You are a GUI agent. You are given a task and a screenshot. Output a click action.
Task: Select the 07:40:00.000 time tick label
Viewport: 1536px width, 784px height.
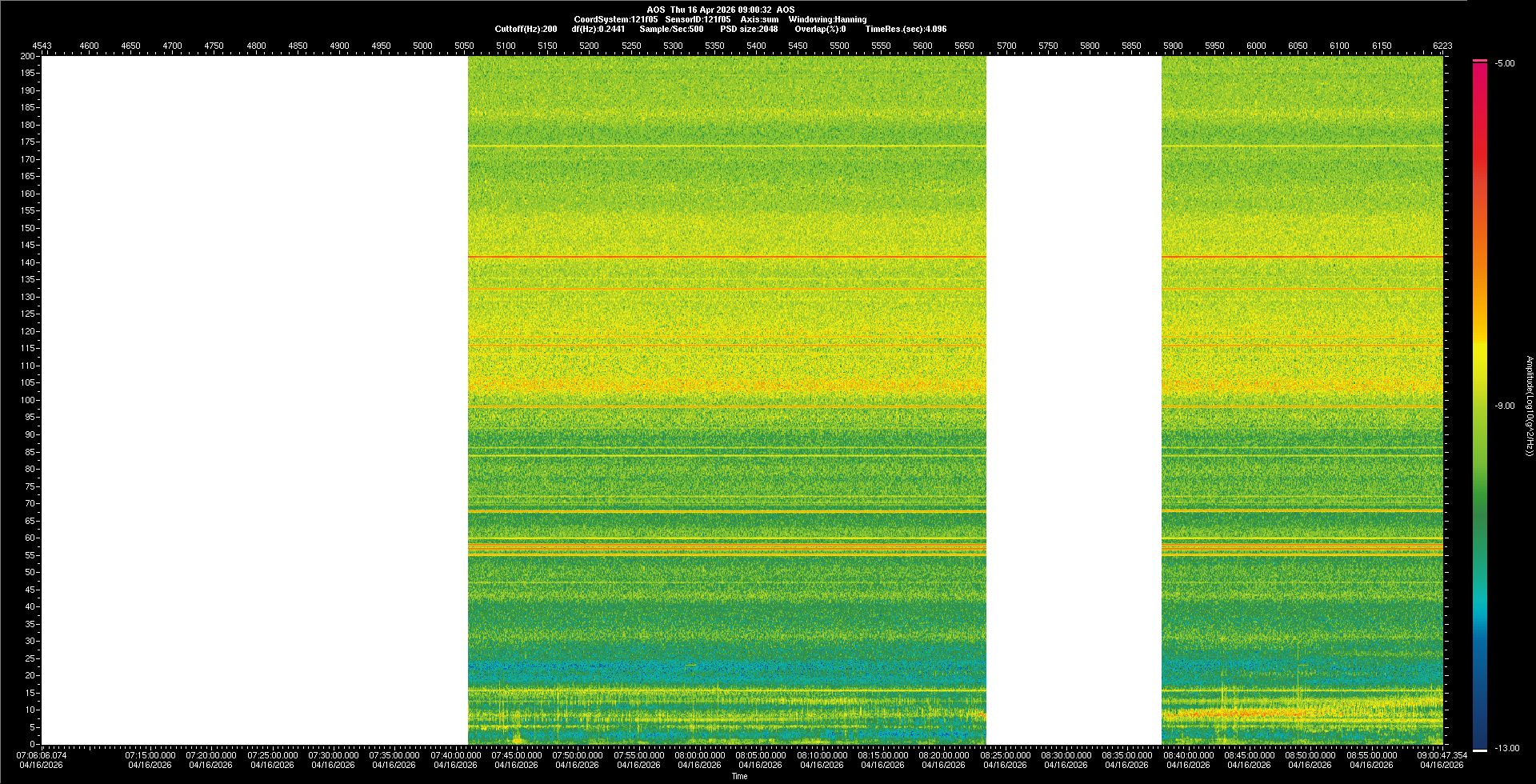pos(455,755)
